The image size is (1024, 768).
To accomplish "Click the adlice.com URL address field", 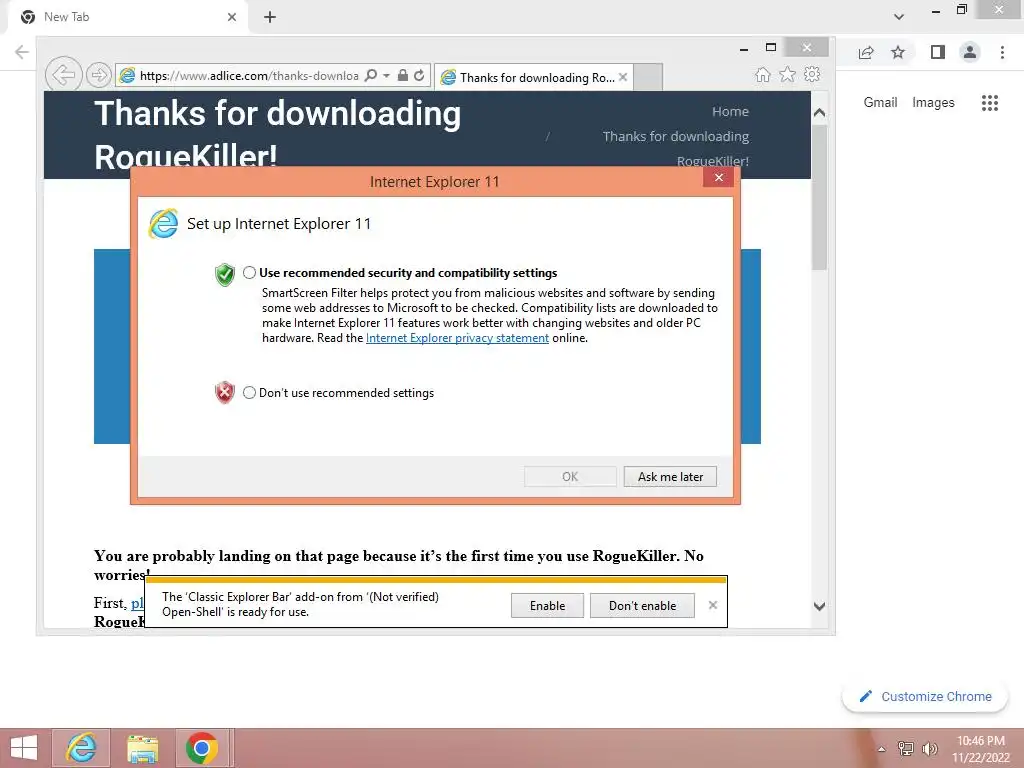I will 248,76.
